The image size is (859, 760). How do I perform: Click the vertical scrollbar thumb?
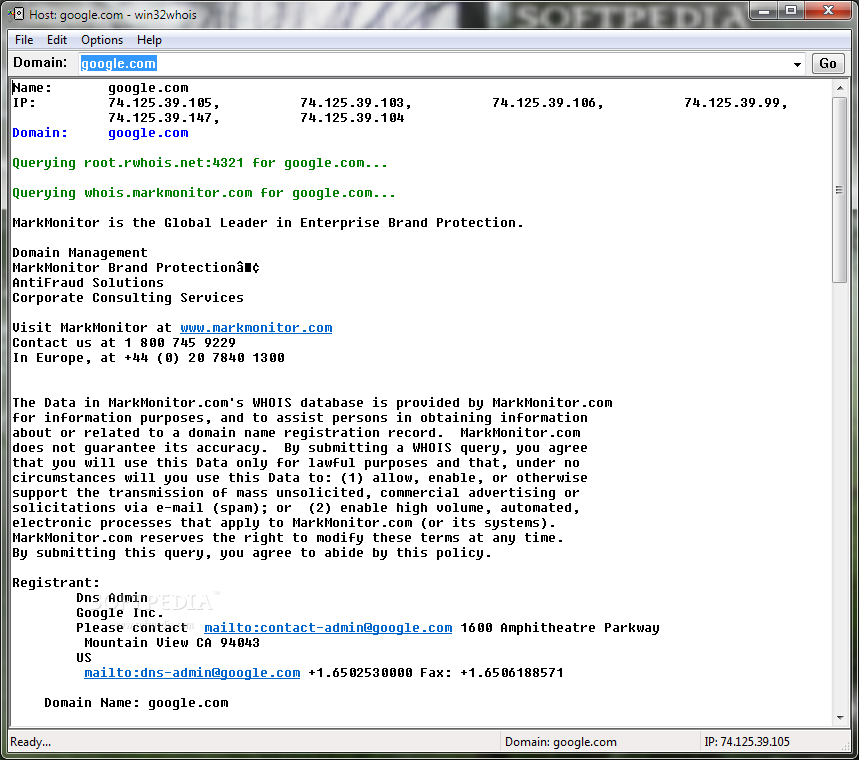click(840, 190)
